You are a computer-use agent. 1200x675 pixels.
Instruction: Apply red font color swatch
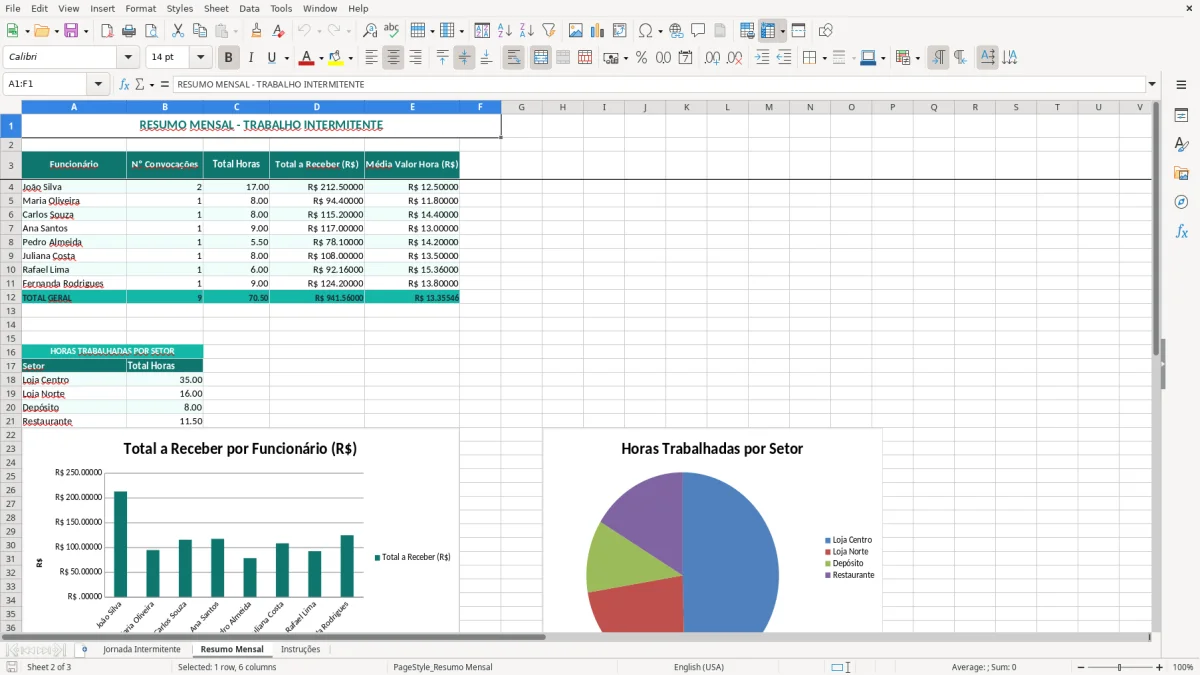(x=306, y=58)
